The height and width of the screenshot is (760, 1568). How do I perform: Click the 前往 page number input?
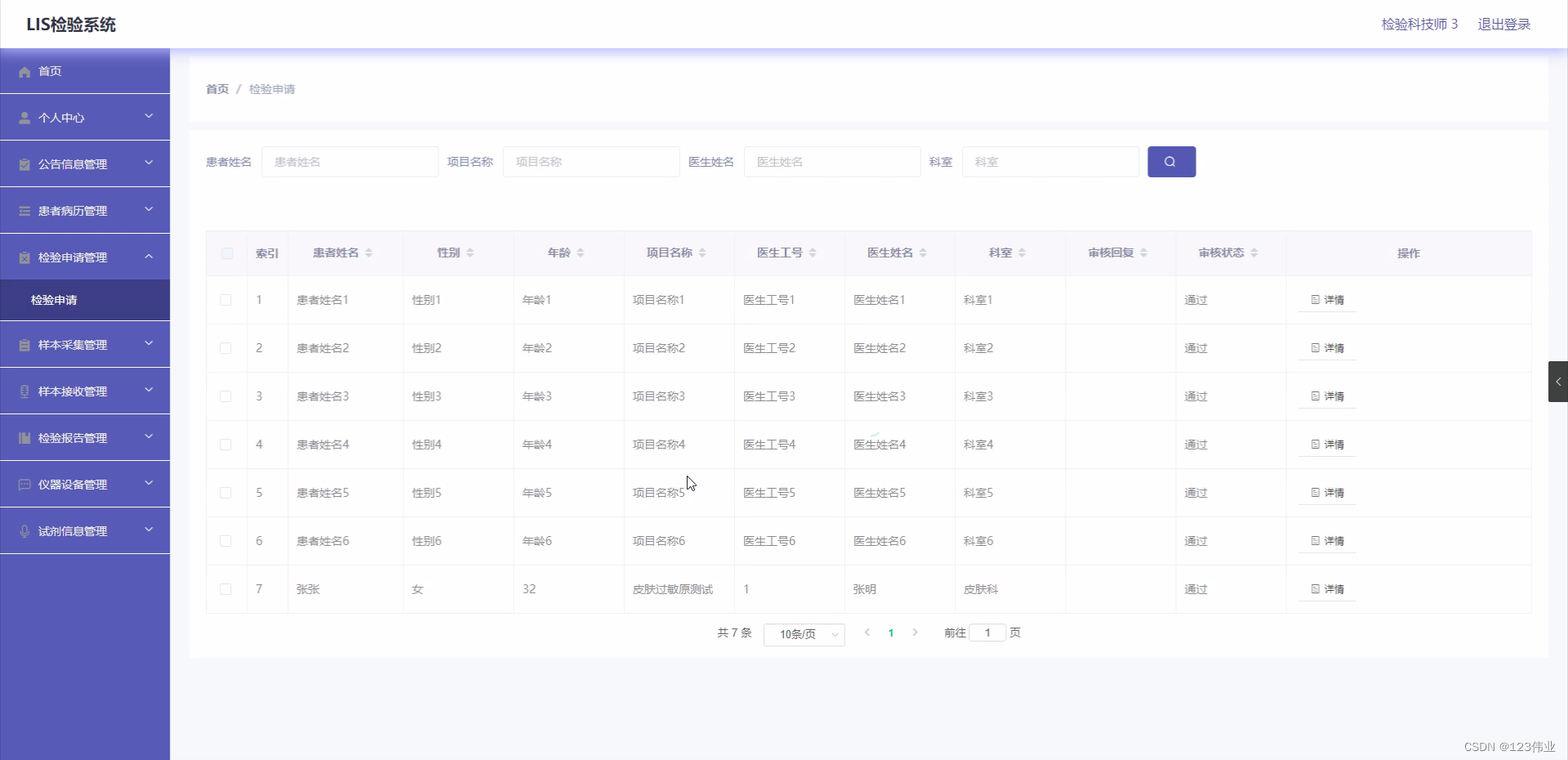tap(988, 633)
